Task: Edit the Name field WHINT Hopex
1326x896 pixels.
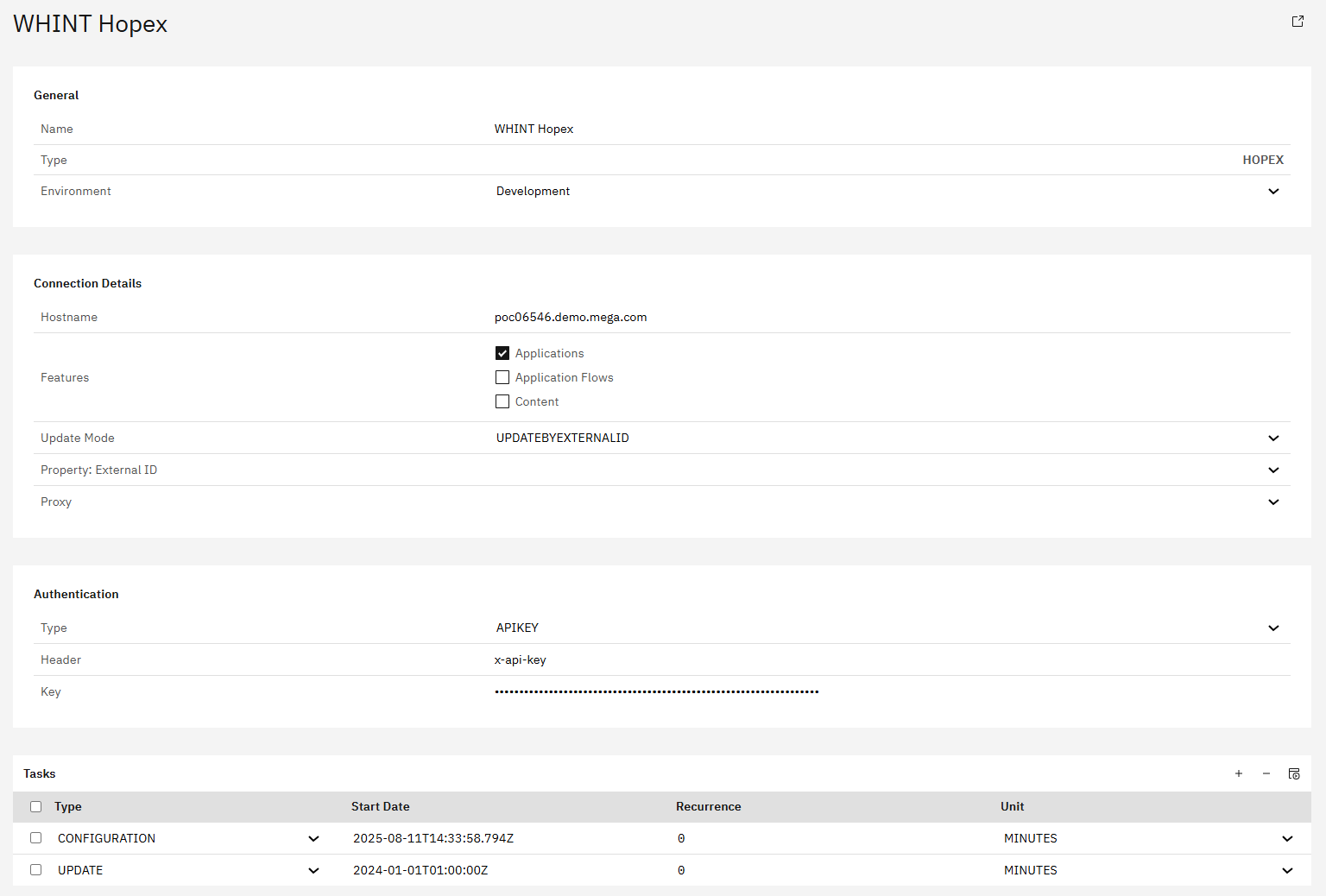Action: click(x=890, y=129)
